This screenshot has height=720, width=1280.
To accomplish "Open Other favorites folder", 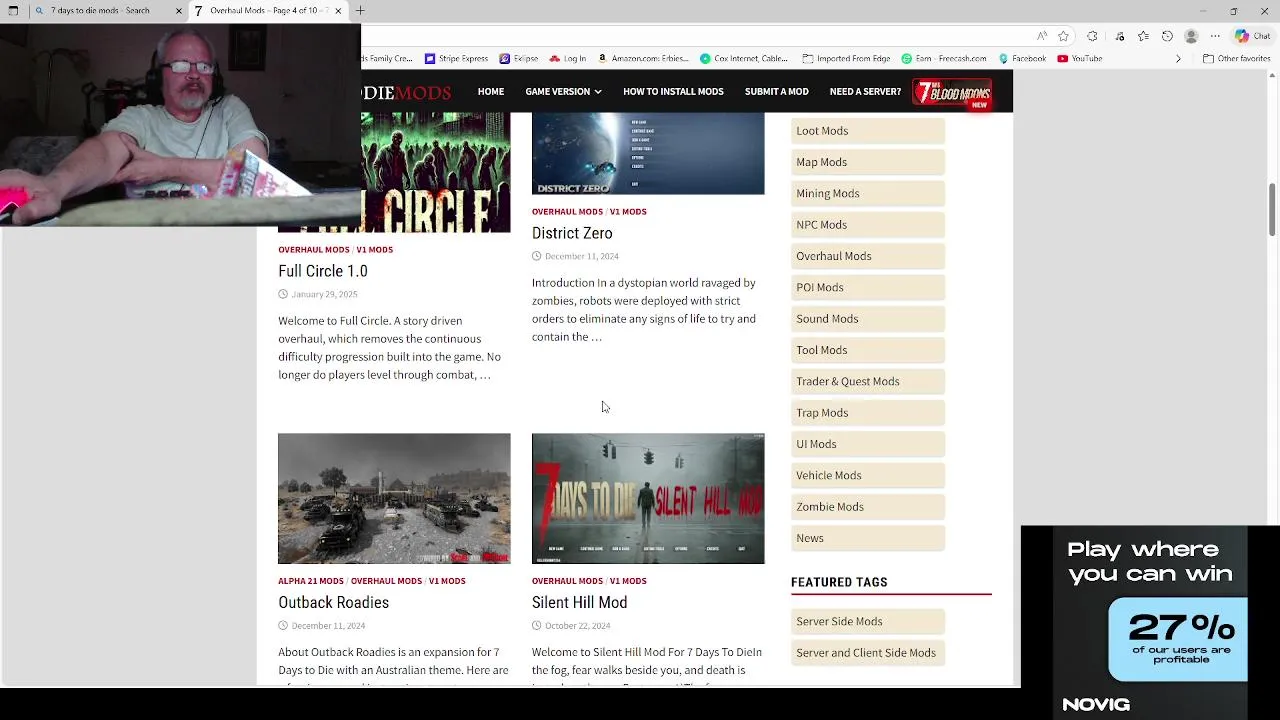I will point(1236,58).
